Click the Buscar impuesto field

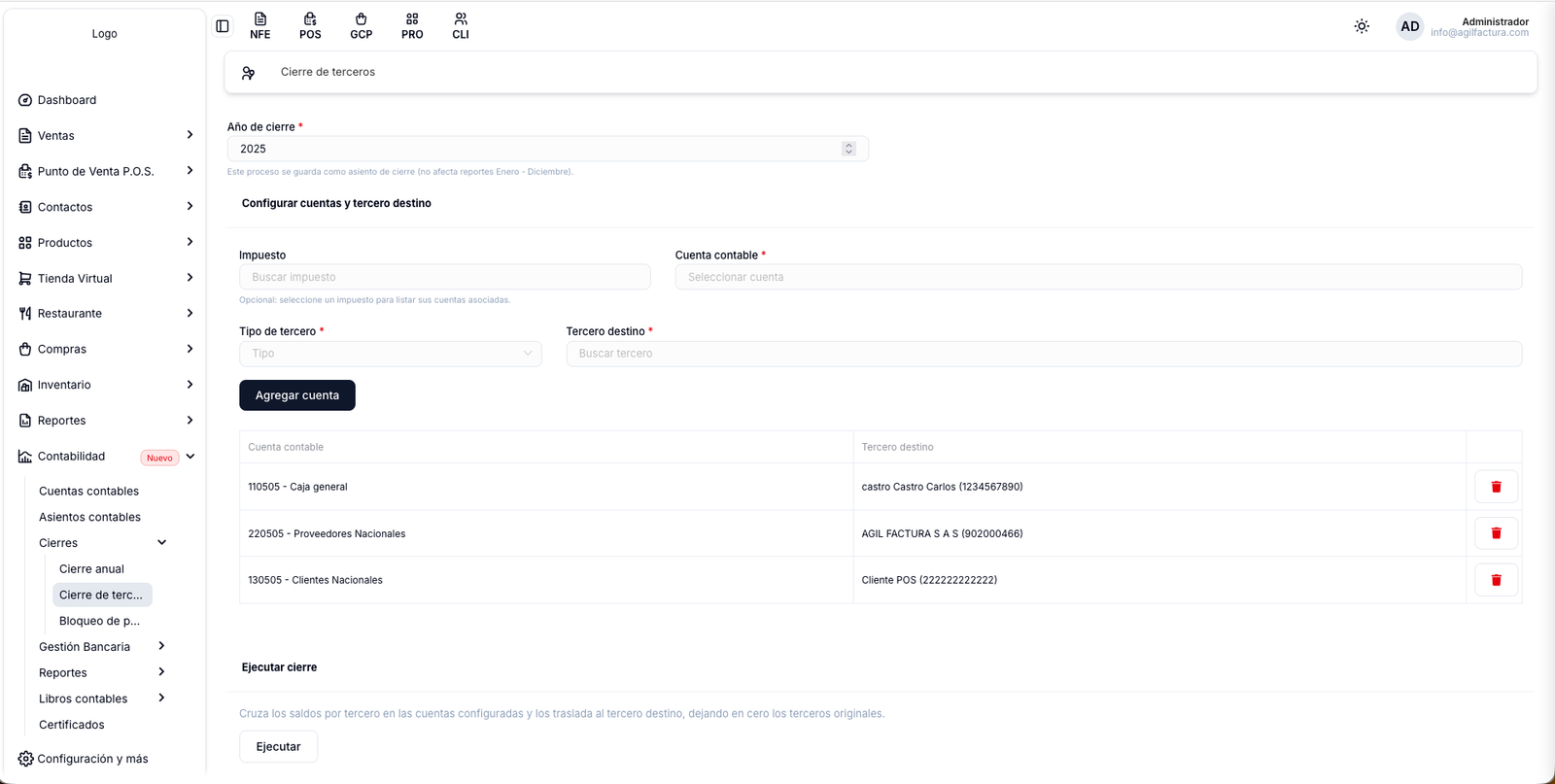tap(445, 277)
